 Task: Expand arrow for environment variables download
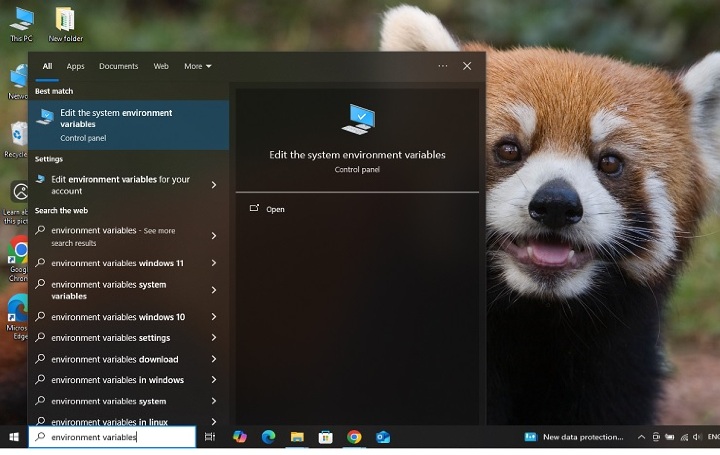[214, 359]
